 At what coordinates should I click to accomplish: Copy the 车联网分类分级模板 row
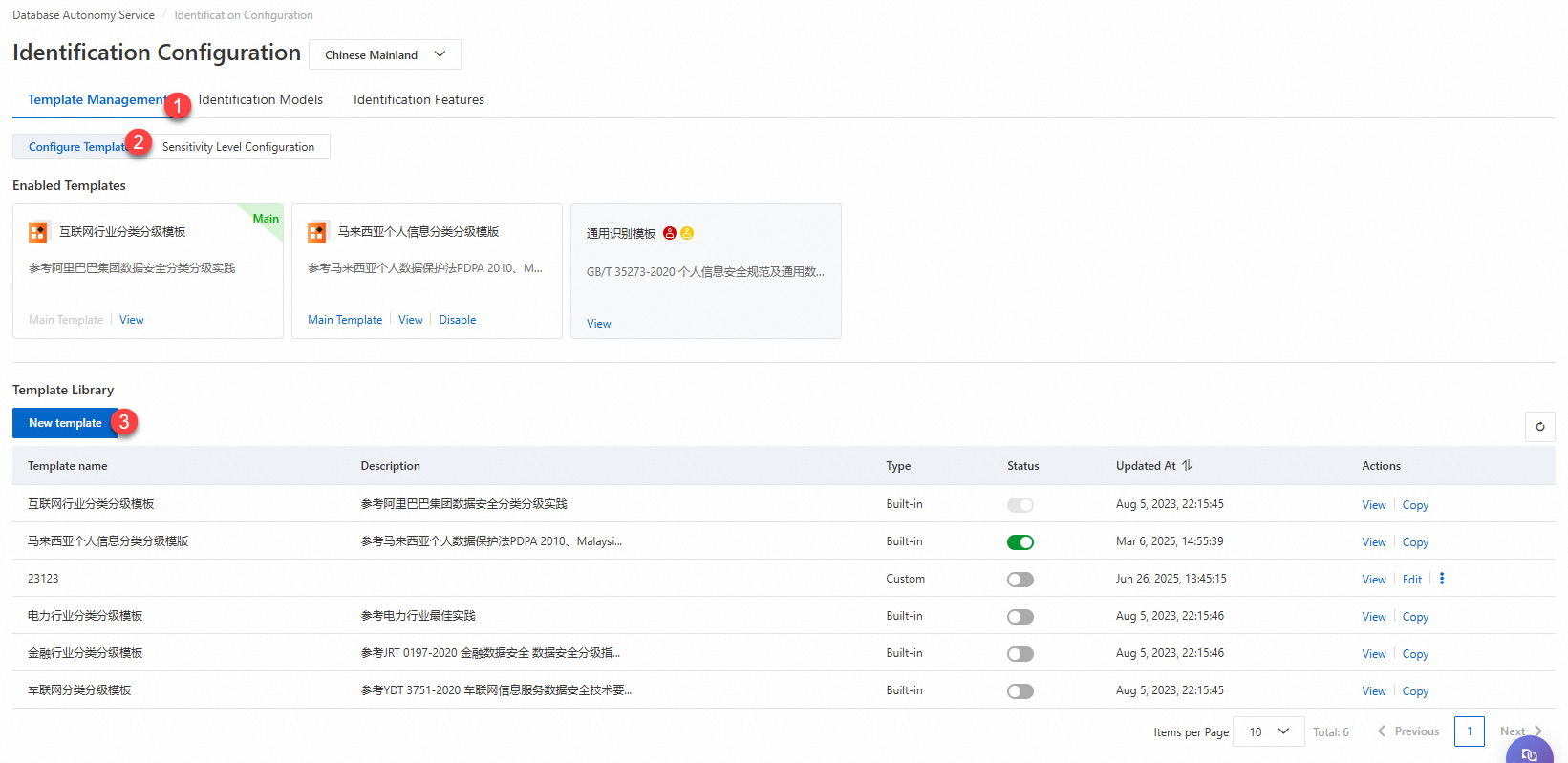click(1415, 691)
